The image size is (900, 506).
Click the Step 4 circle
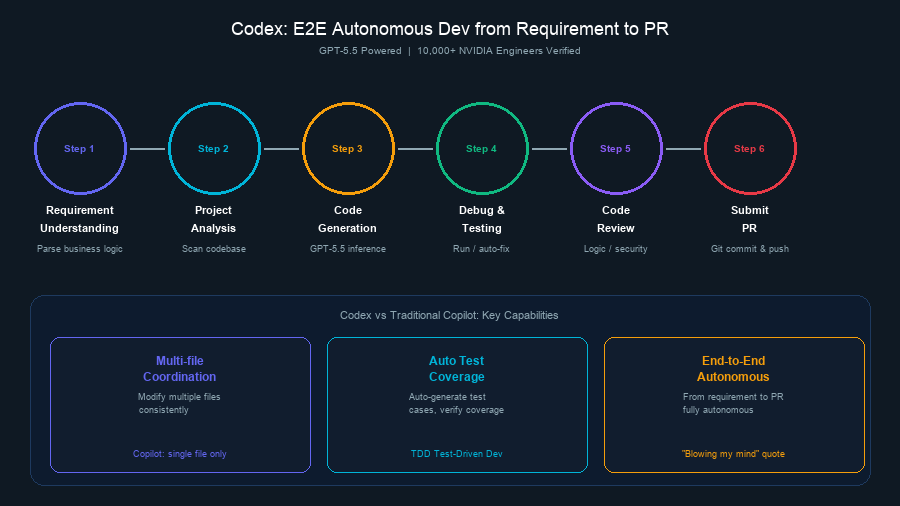point(482,149)
